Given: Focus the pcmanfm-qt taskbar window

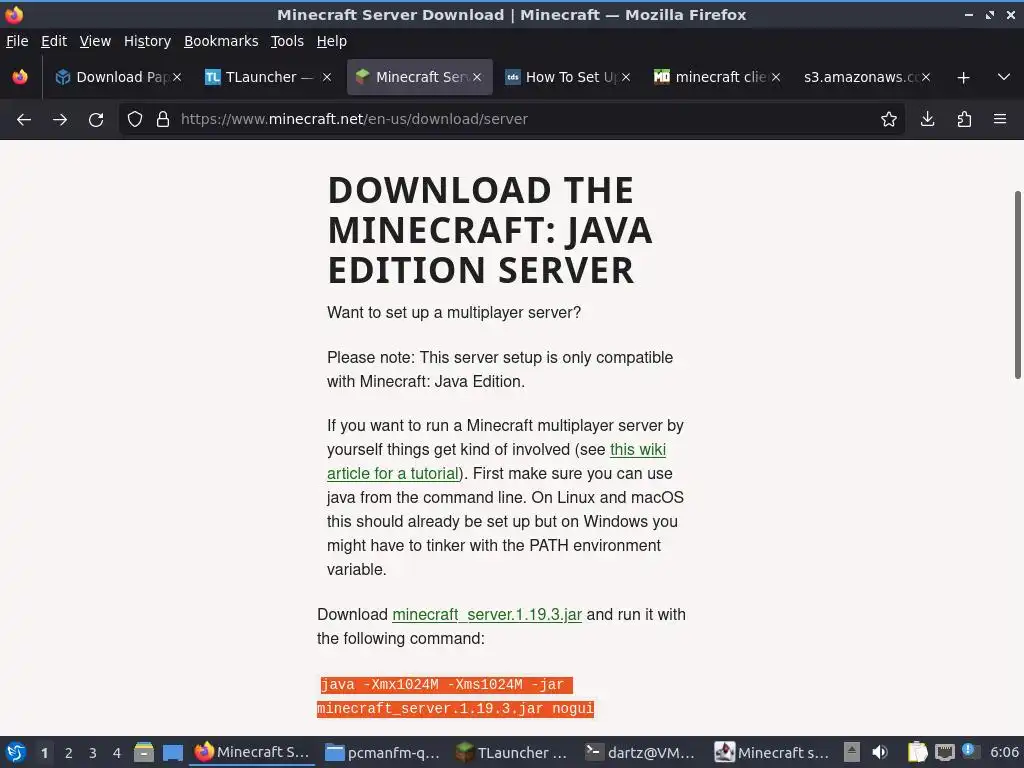Looking at the screenshot, I should click(x=383, y=752).
